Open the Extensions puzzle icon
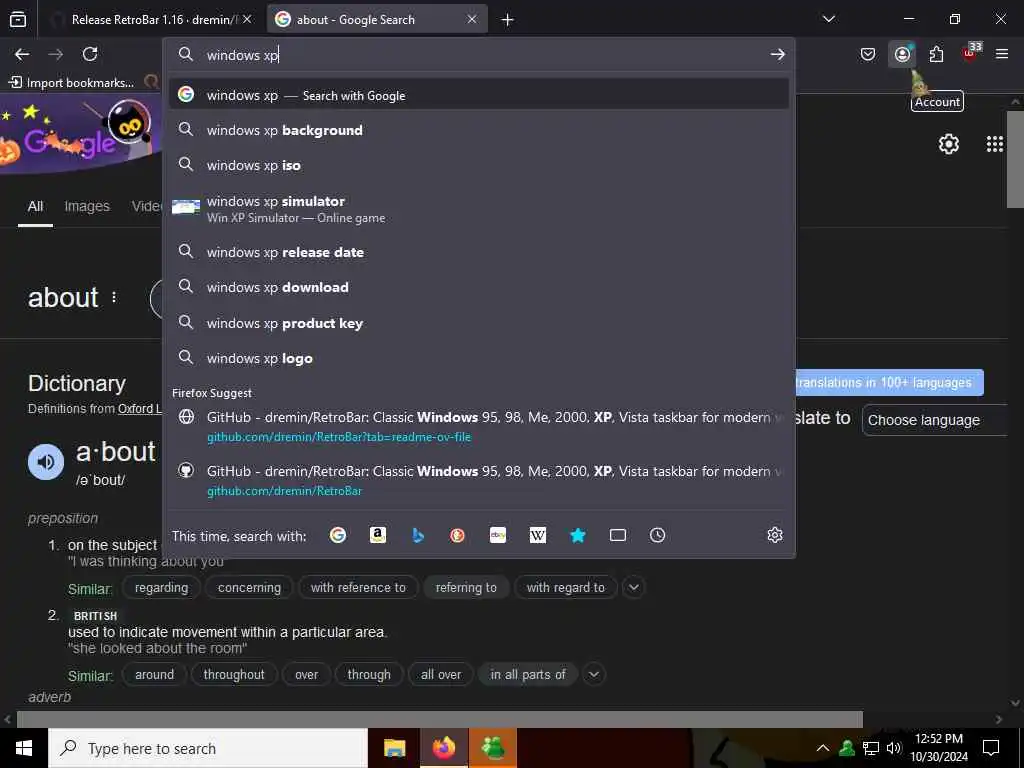The height and width of the screenshot is (768, 1024). pos(936,54)
